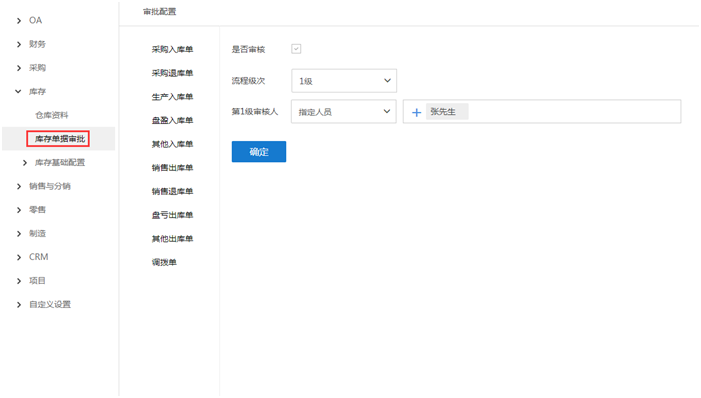Open the CRM sidebar module

pos(38,257)
